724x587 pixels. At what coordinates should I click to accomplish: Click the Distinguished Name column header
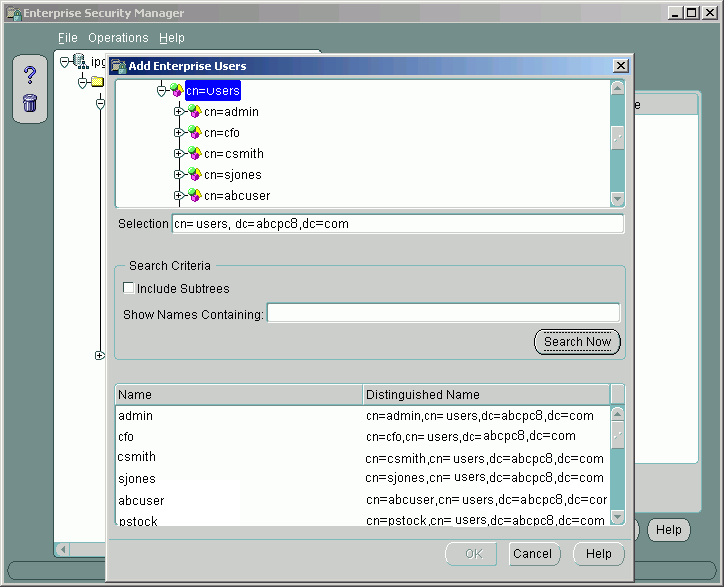486,394
